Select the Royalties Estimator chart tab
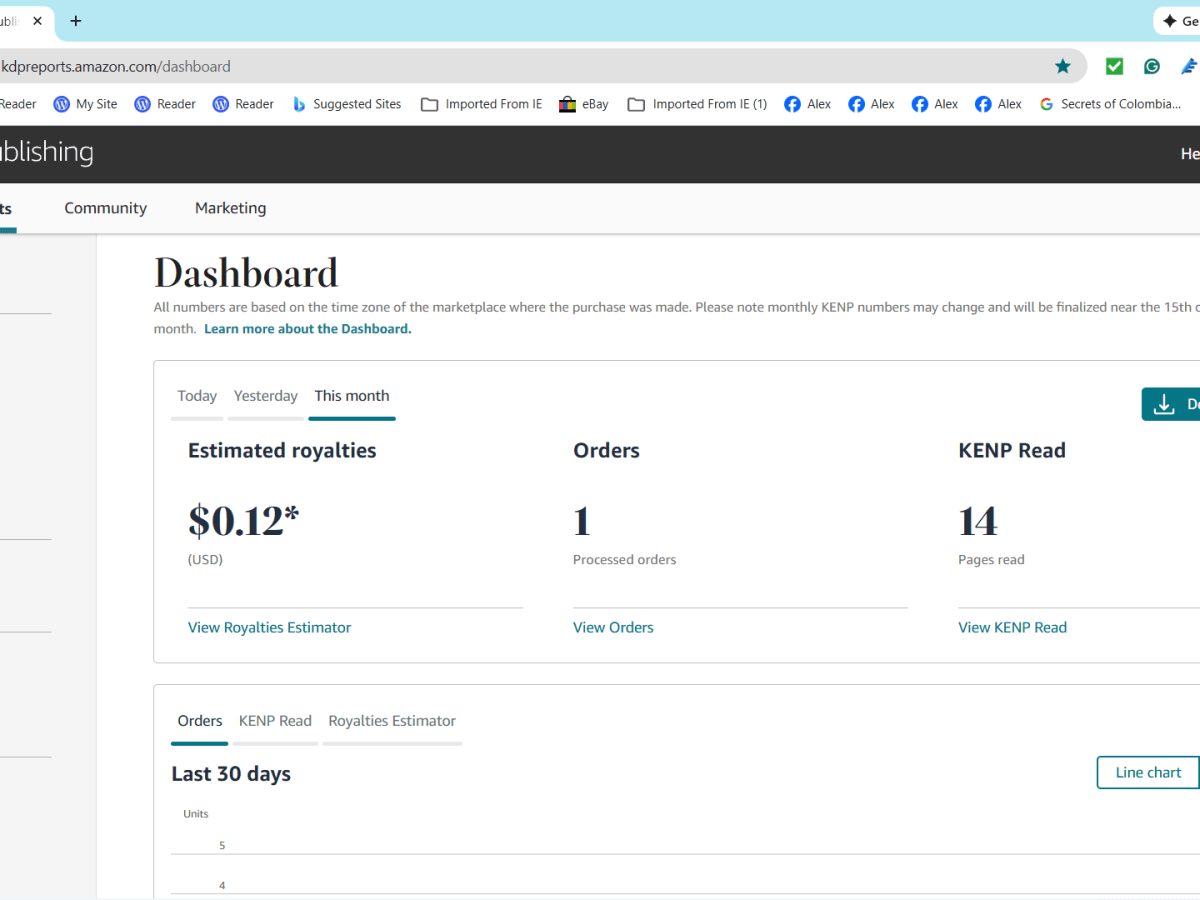Screen dimensions: 1200x900 pos(392,721)
